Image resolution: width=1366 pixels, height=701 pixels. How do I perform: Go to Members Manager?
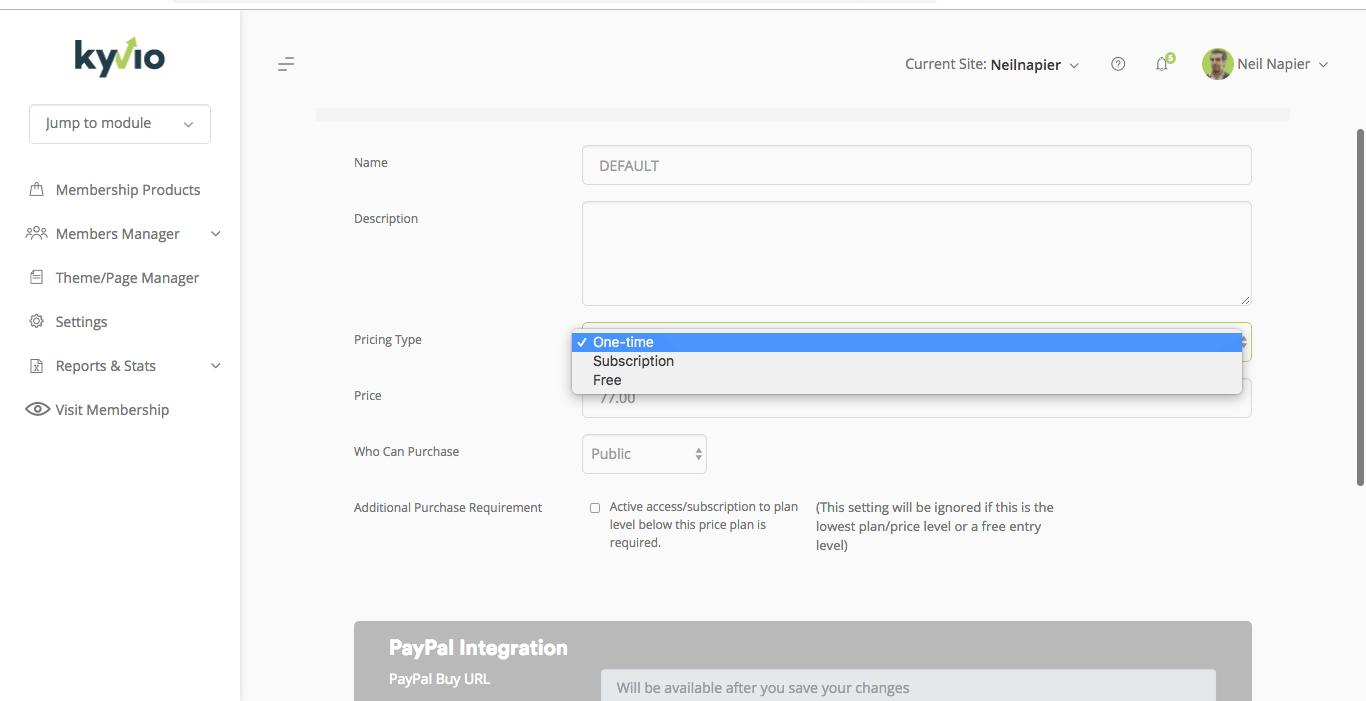(x=118, y=234)
